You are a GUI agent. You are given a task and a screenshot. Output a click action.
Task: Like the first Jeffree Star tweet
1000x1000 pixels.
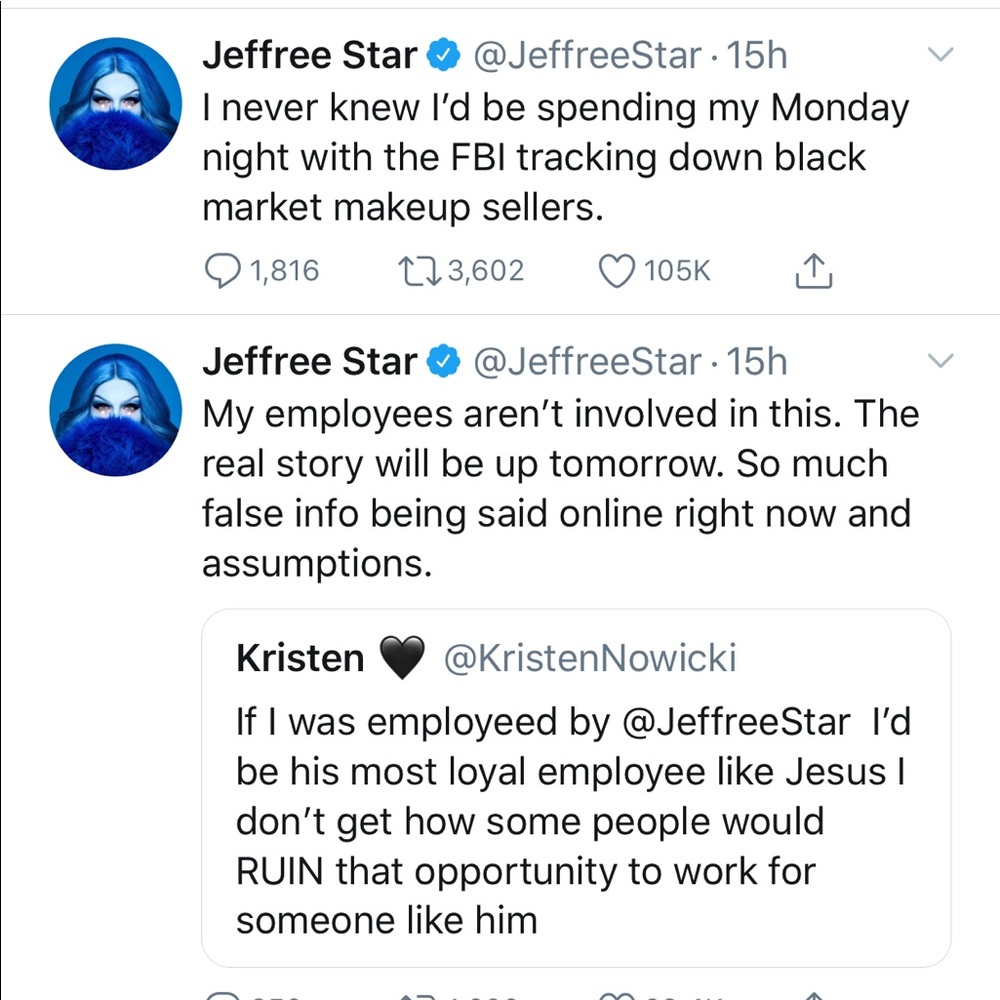(x=616, y=270)
